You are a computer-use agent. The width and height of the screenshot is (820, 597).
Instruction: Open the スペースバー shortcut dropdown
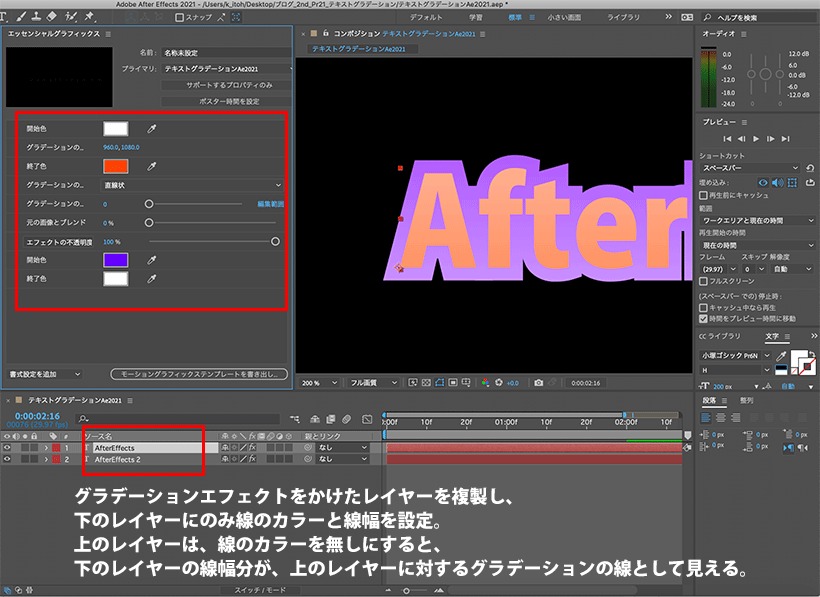tap(750, 168)
